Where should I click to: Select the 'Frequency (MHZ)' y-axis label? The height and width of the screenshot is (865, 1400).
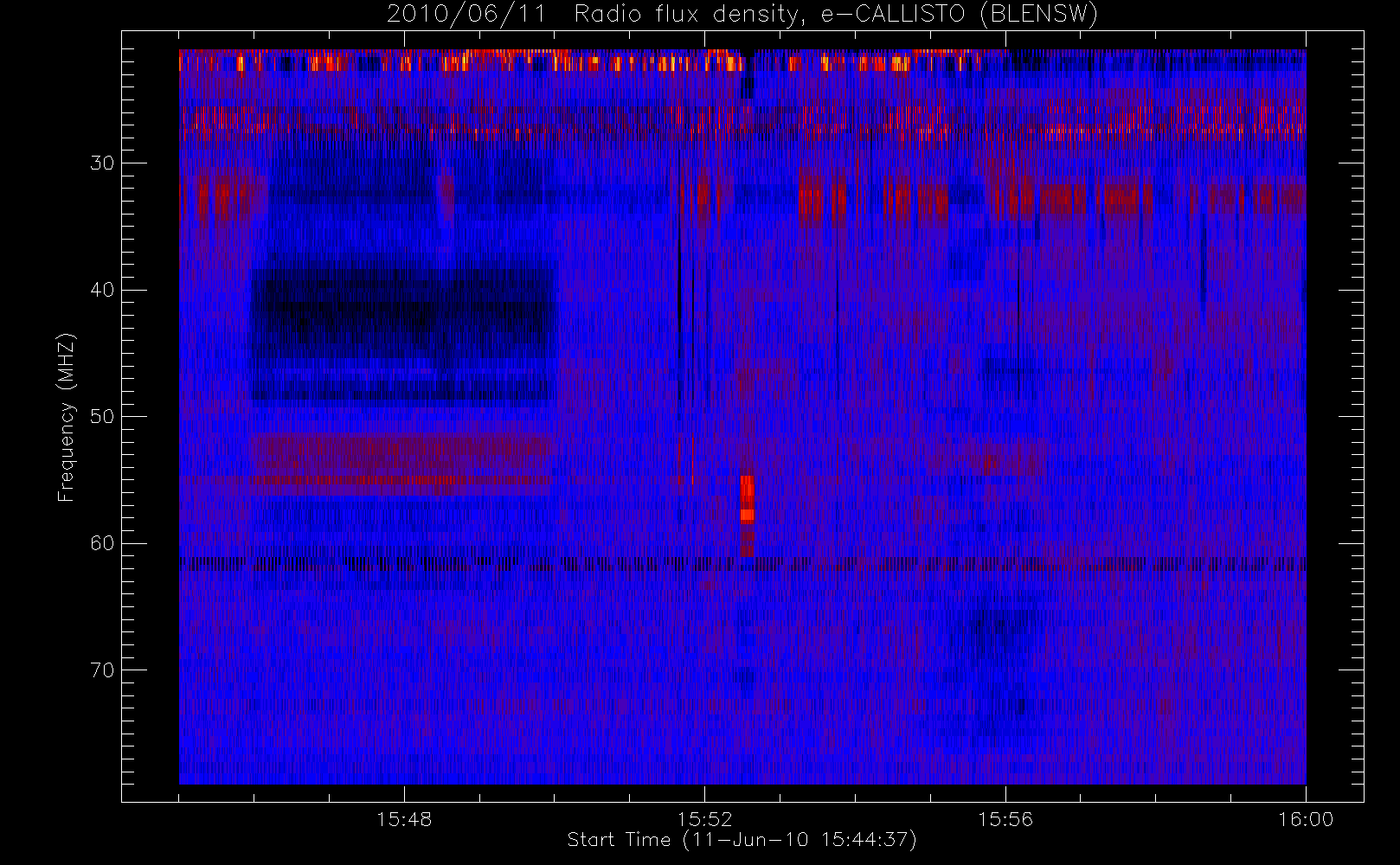pos(66,417)
